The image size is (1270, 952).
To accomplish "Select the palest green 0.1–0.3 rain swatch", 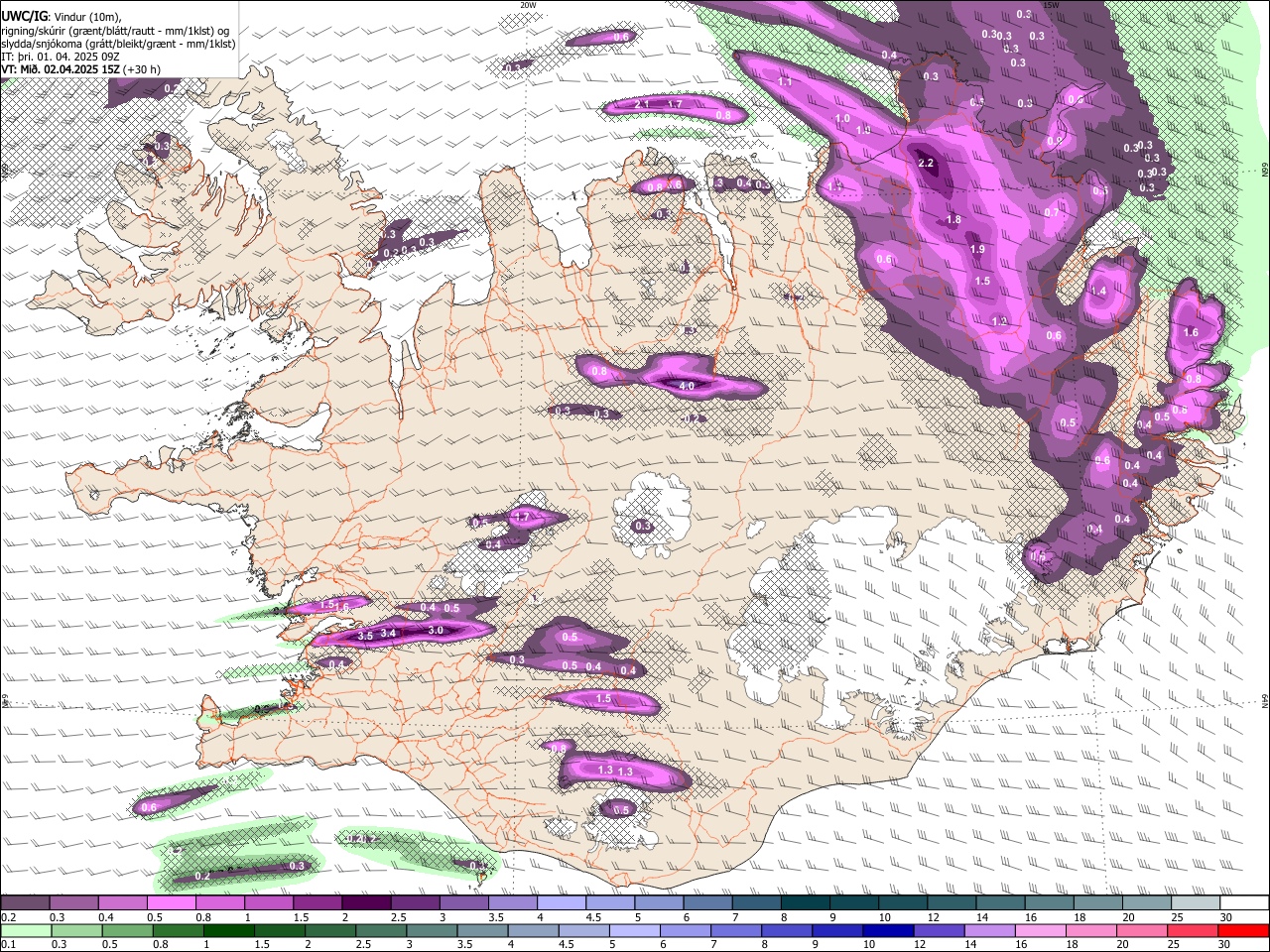I will click(x=25, y=931).
